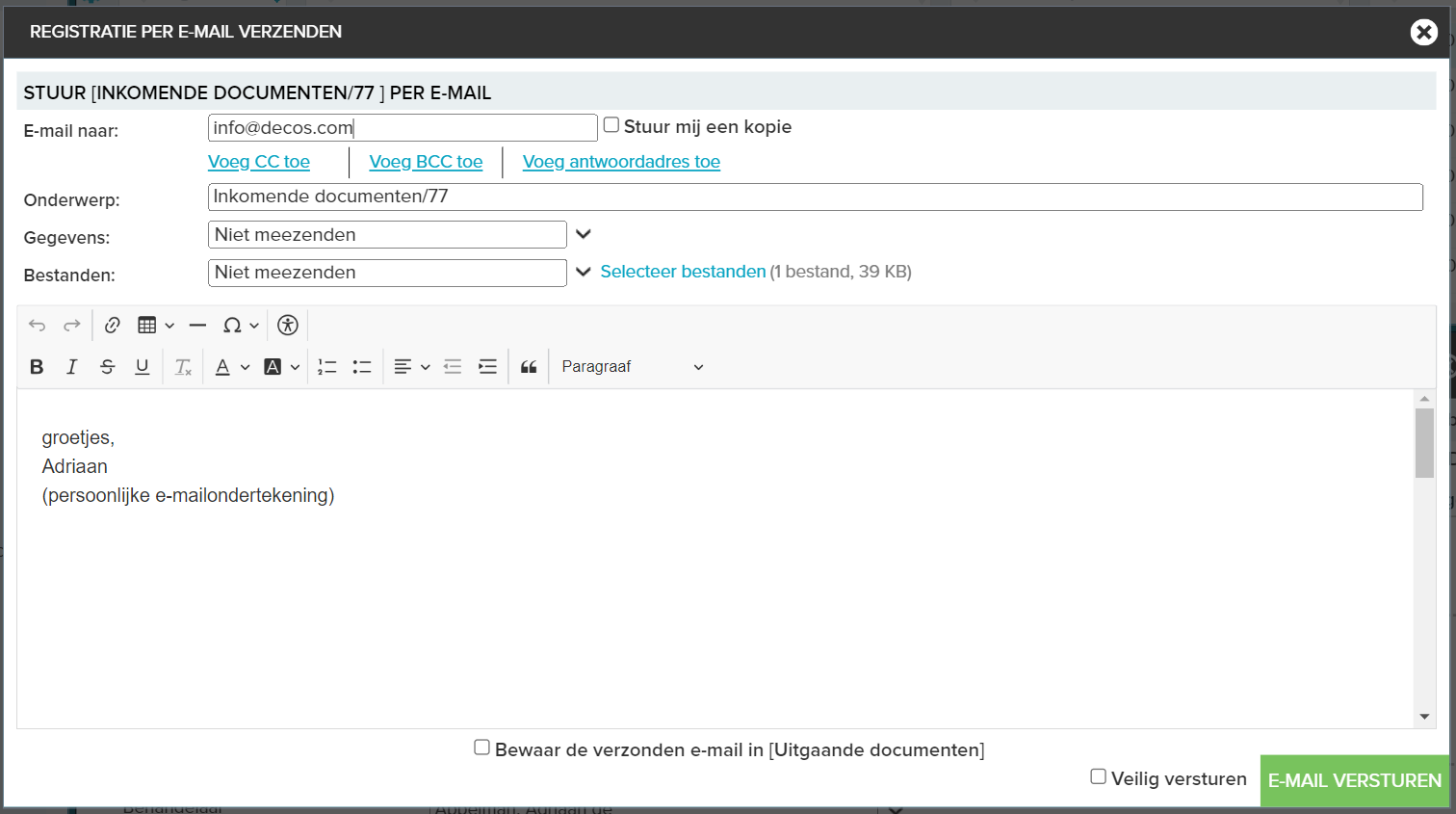
Task: Insert a bulleted list
Action: coord(362,367)
